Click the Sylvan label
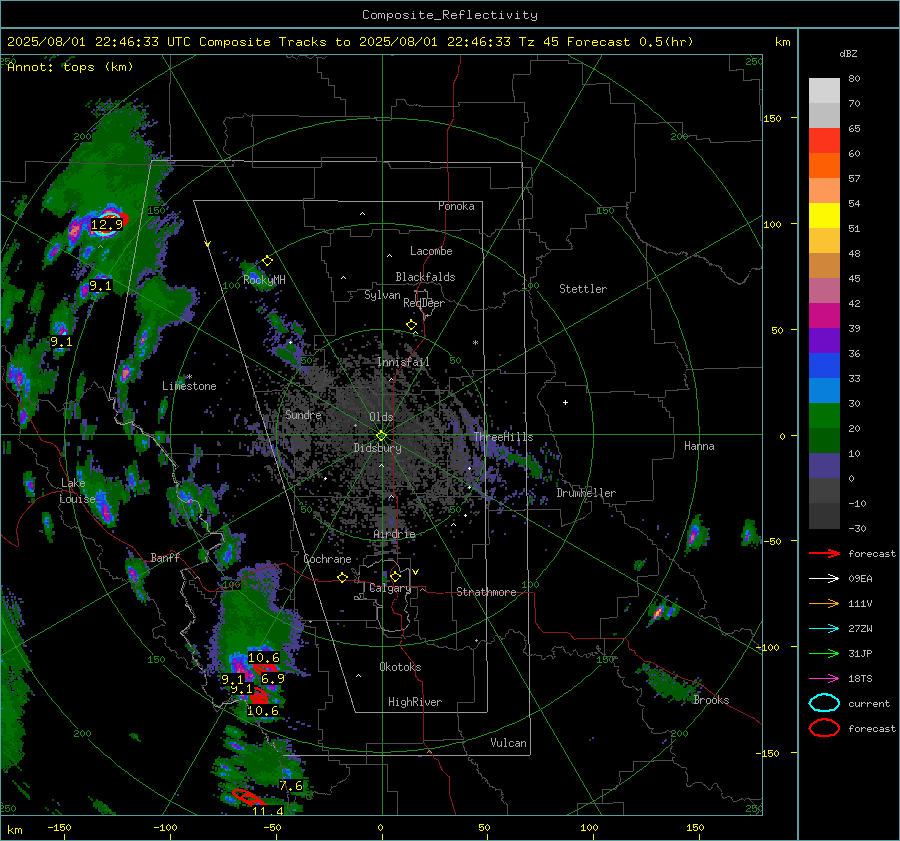Viewport: 900px width, 841px height. (x=382, y=295)
